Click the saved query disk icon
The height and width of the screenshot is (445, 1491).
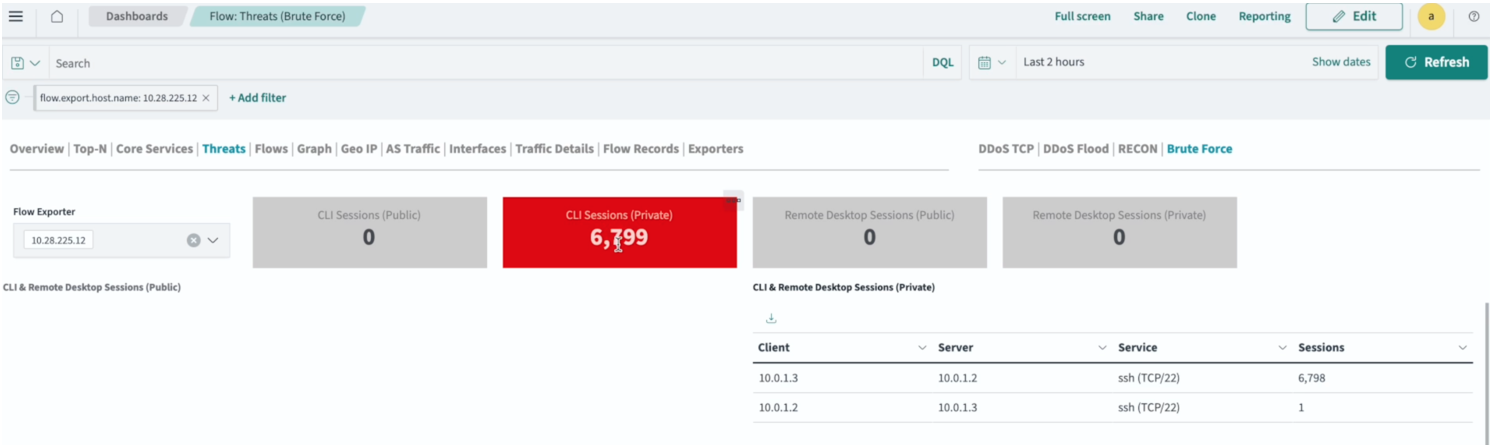click(x=18, y=63)
